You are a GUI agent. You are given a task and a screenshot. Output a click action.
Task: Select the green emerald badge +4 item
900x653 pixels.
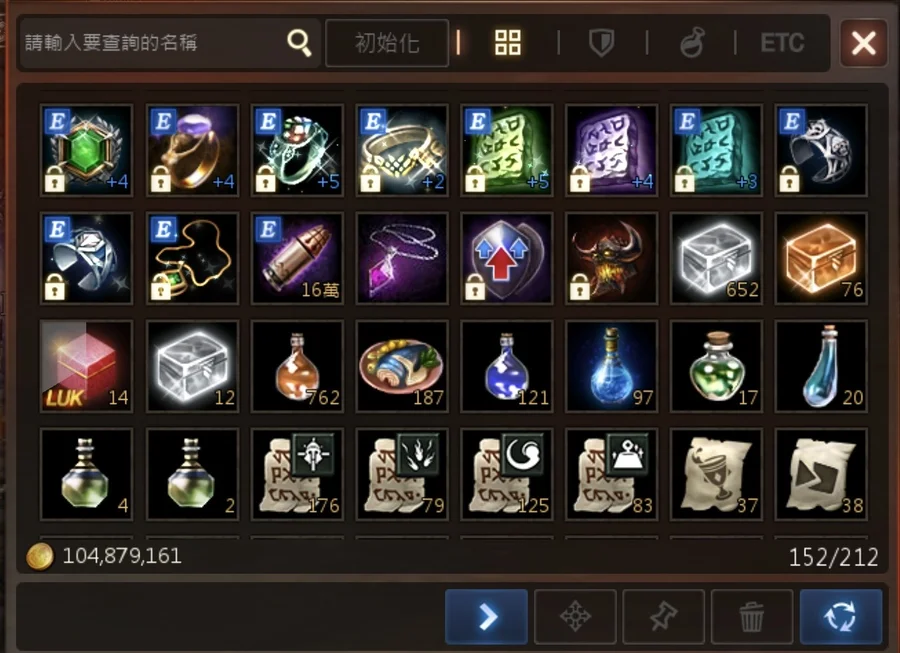(x=86, y=150)
